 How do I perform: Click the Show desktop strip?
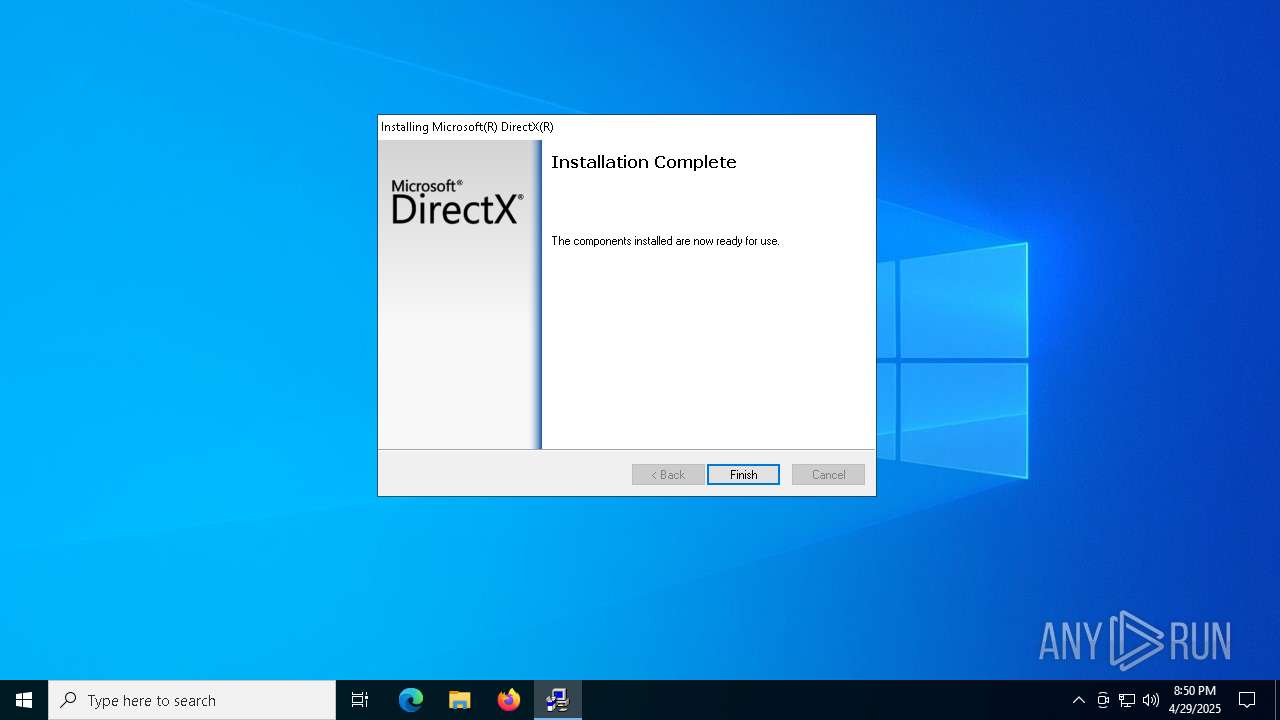point(1277,700)
